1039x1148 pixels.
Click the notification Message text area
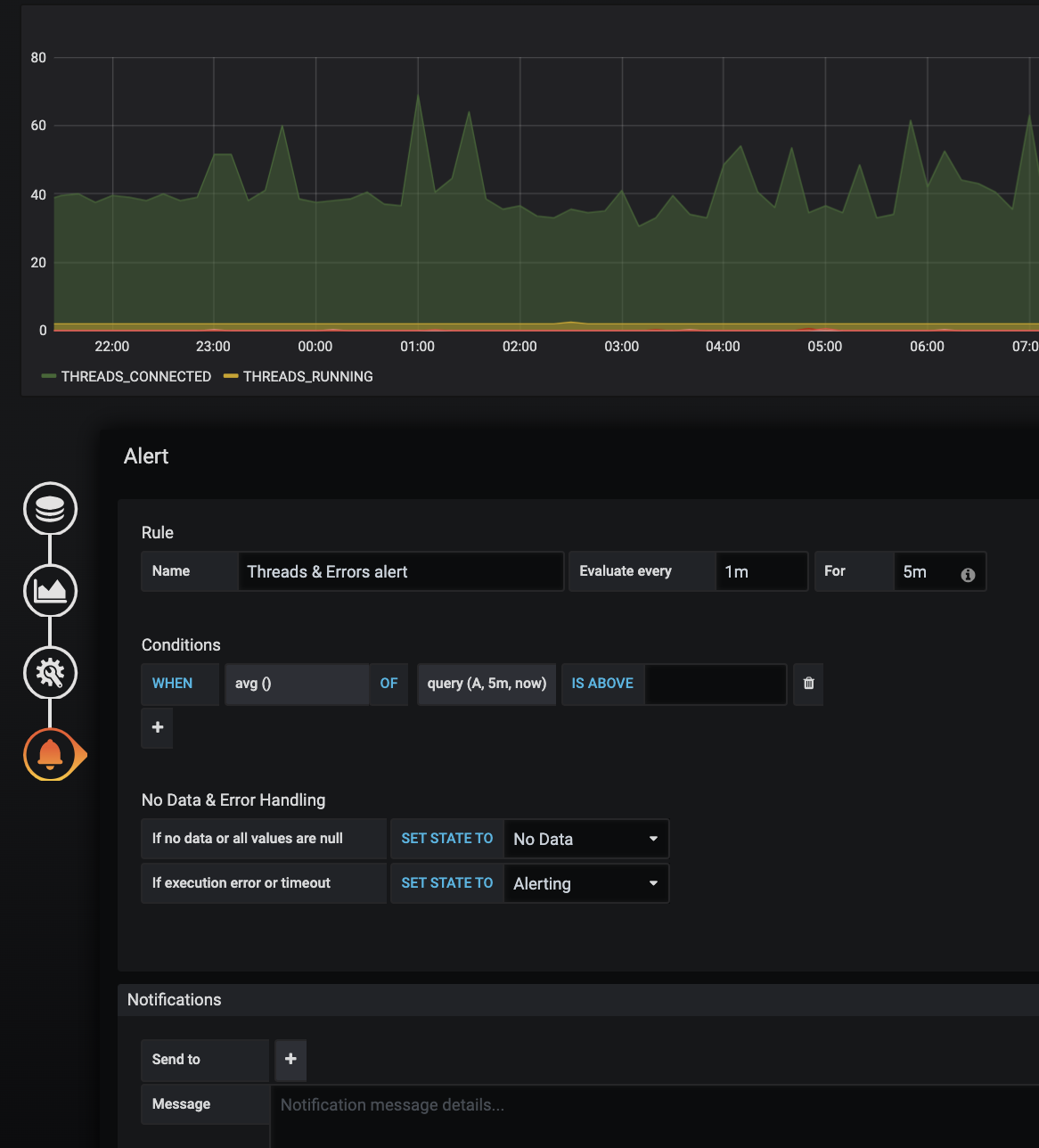[x=655, y=1116]
